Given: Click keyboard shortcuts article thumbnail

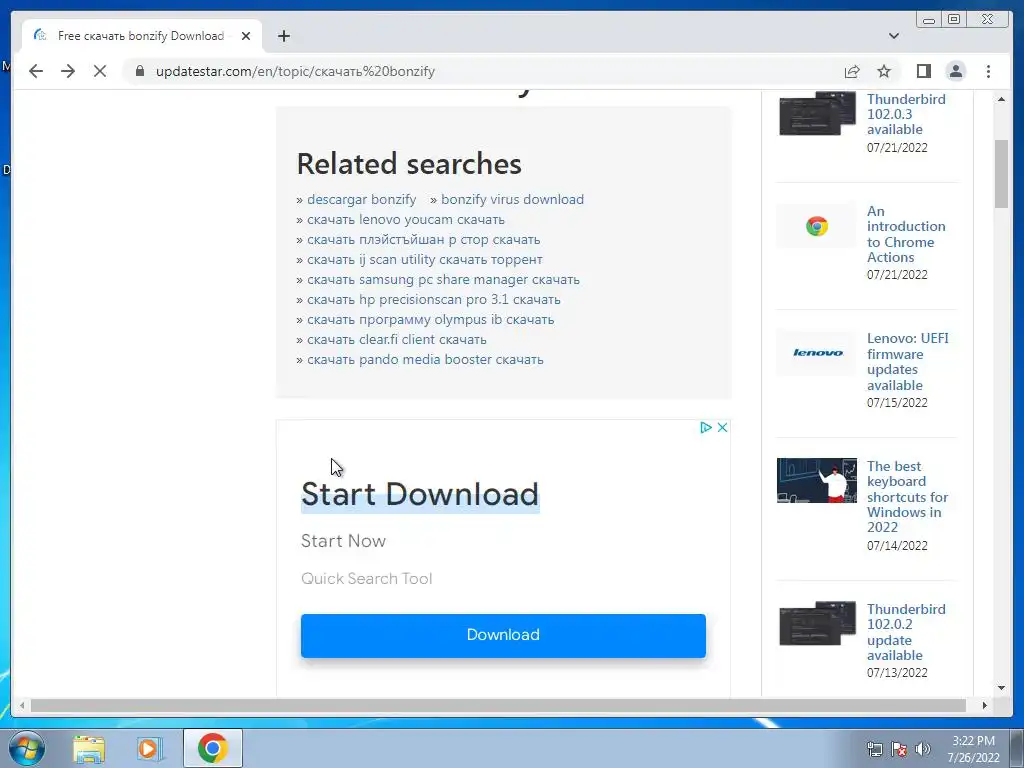Looking at the screenshot, I should (817, 481).
